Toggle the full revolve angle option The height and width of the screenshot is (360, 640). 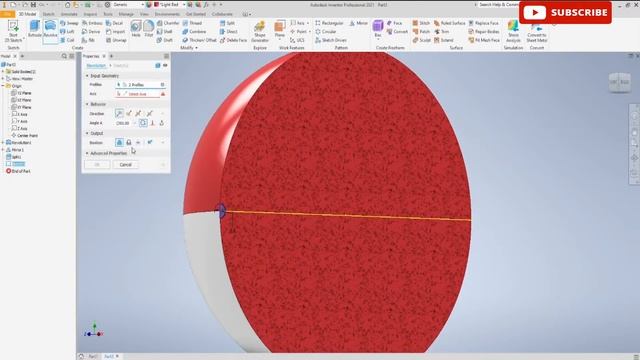(x=143, y=123)
